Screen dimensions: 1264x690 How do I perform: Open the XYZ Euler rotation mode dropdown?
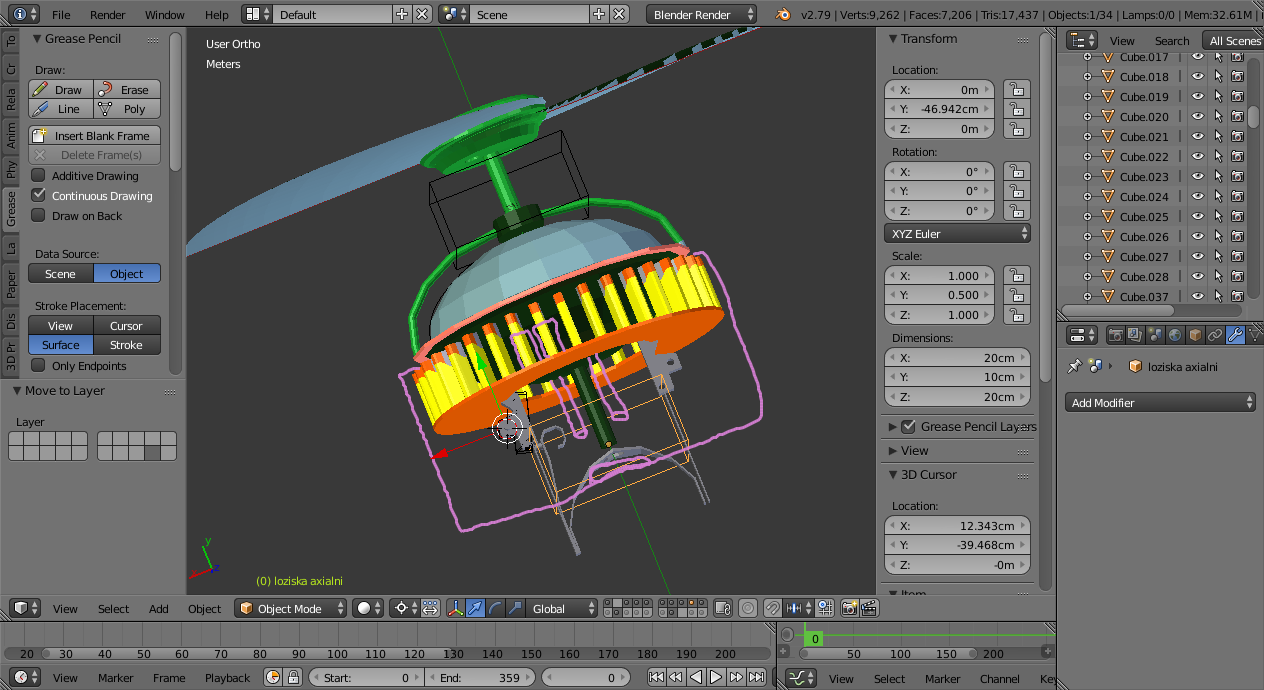click(958, 234)
